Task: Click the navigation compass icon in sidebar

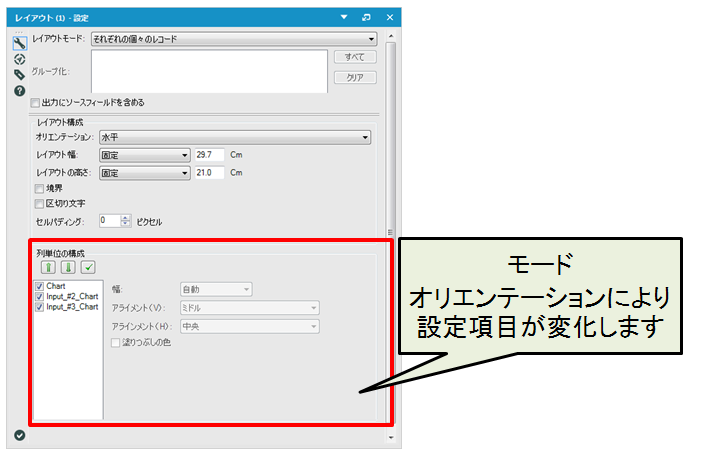Action: [19, 58]
